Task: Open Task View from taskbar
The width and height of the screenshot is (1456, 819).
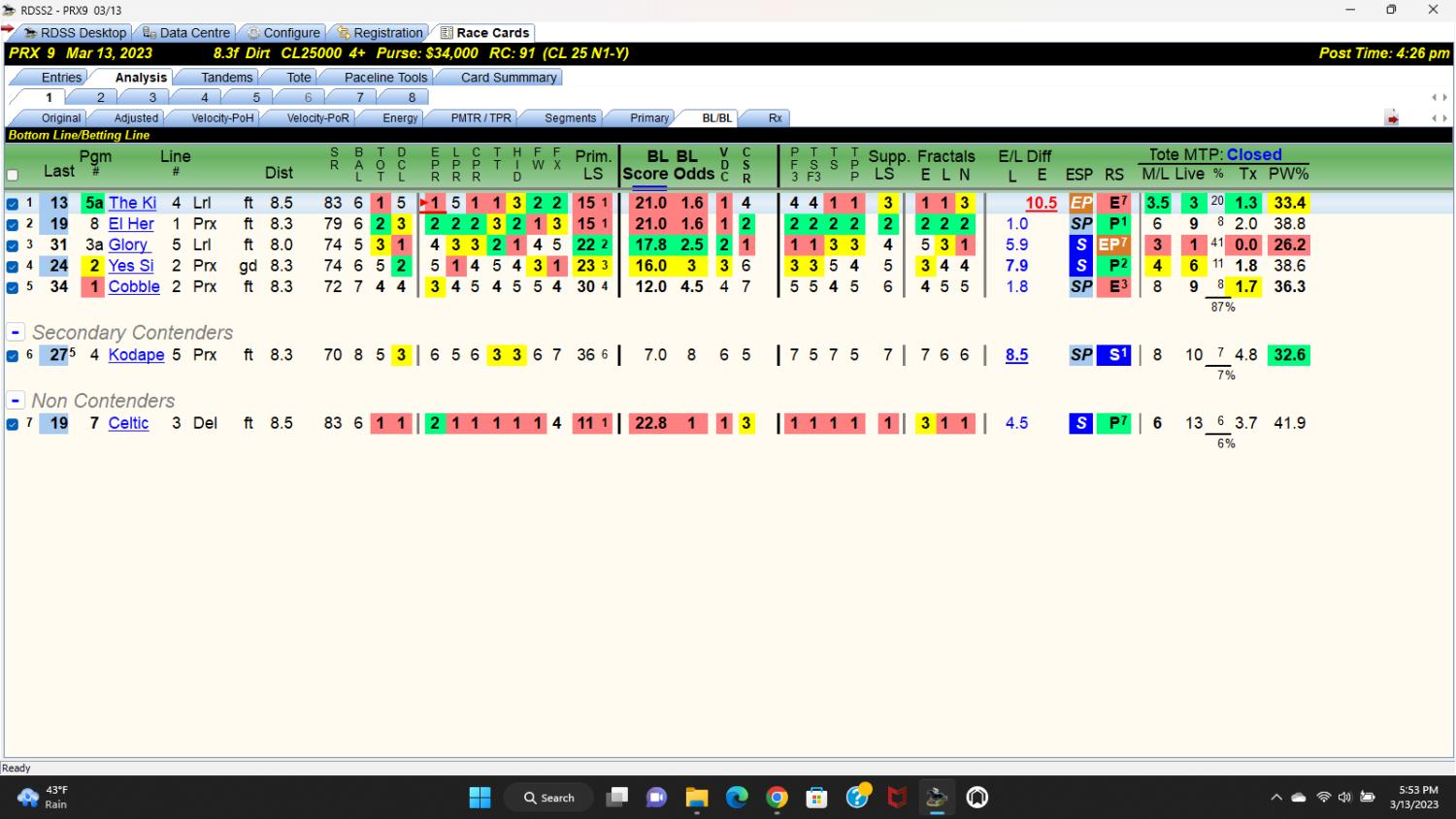Action: click(x=617, y=798)
